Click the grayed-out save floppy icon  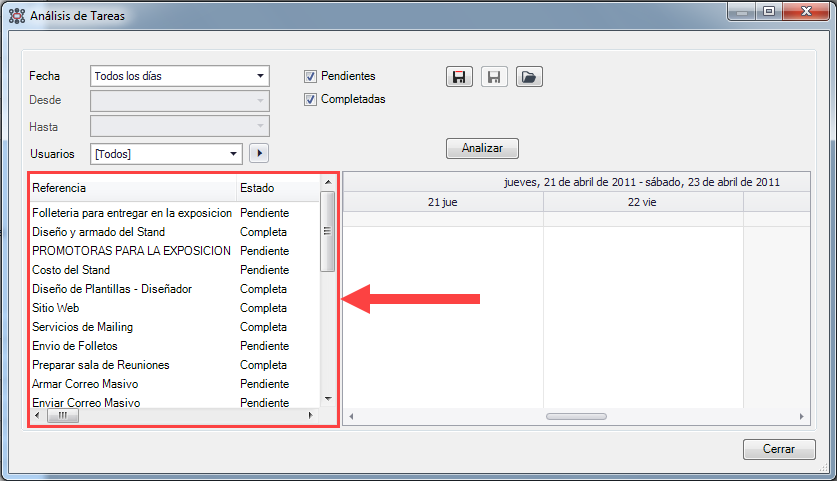point(494,77)
